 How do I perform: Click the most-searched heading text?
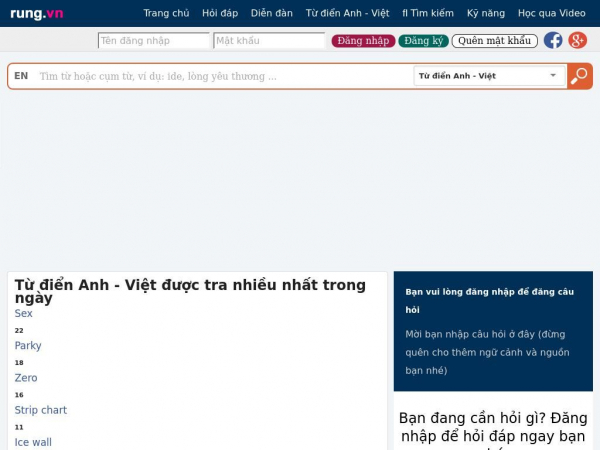190,291
